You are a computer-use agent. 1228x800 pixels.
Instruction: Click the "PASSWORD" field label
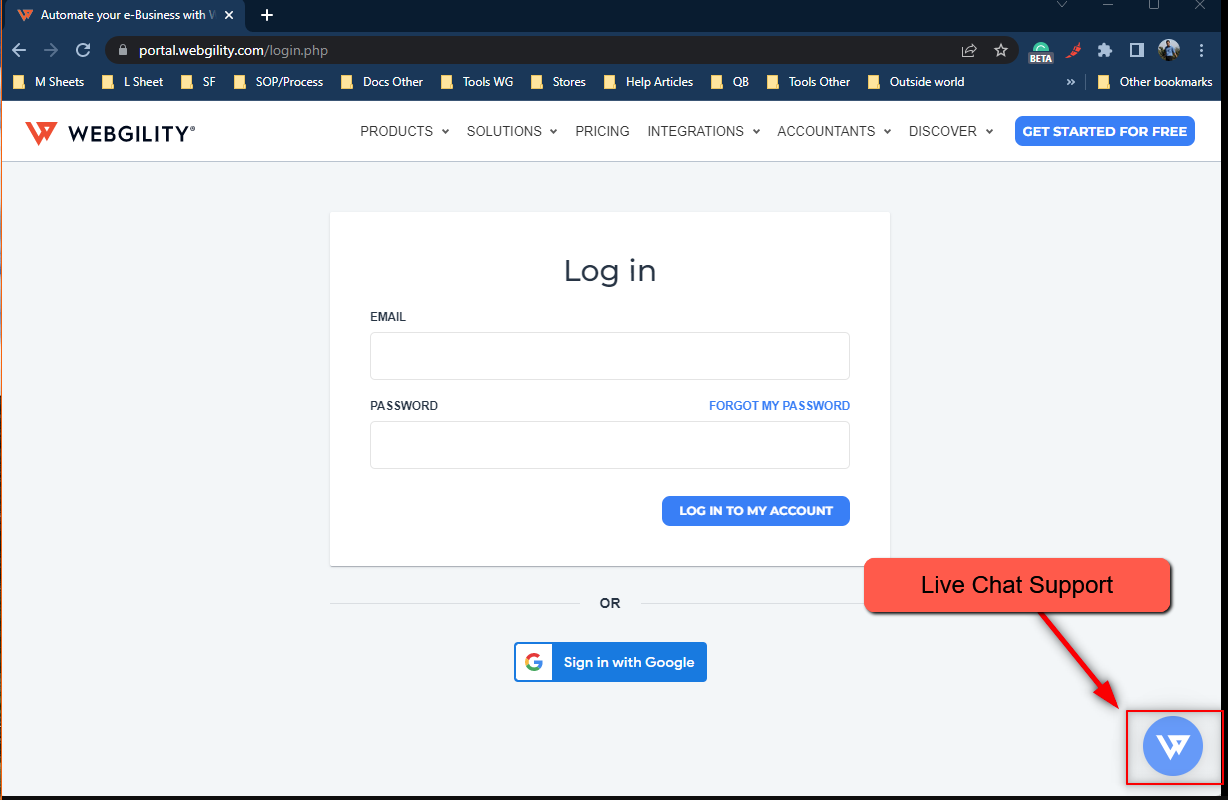point(404,406)
